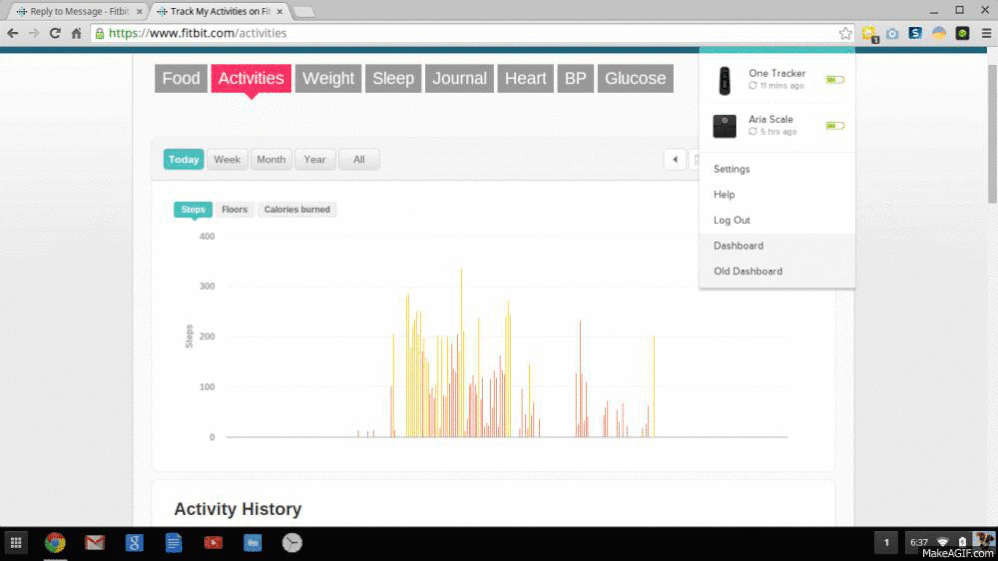Open the Chrome hamburger menu

point(986,33)
